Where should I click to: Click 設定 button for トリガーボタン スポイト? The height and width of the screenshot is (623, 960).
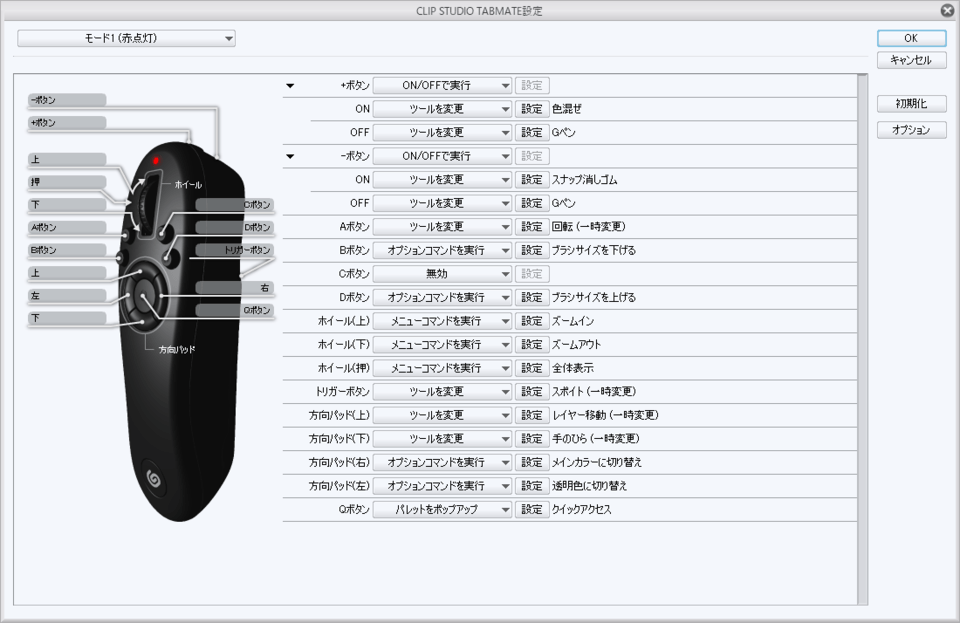[531, 392]
